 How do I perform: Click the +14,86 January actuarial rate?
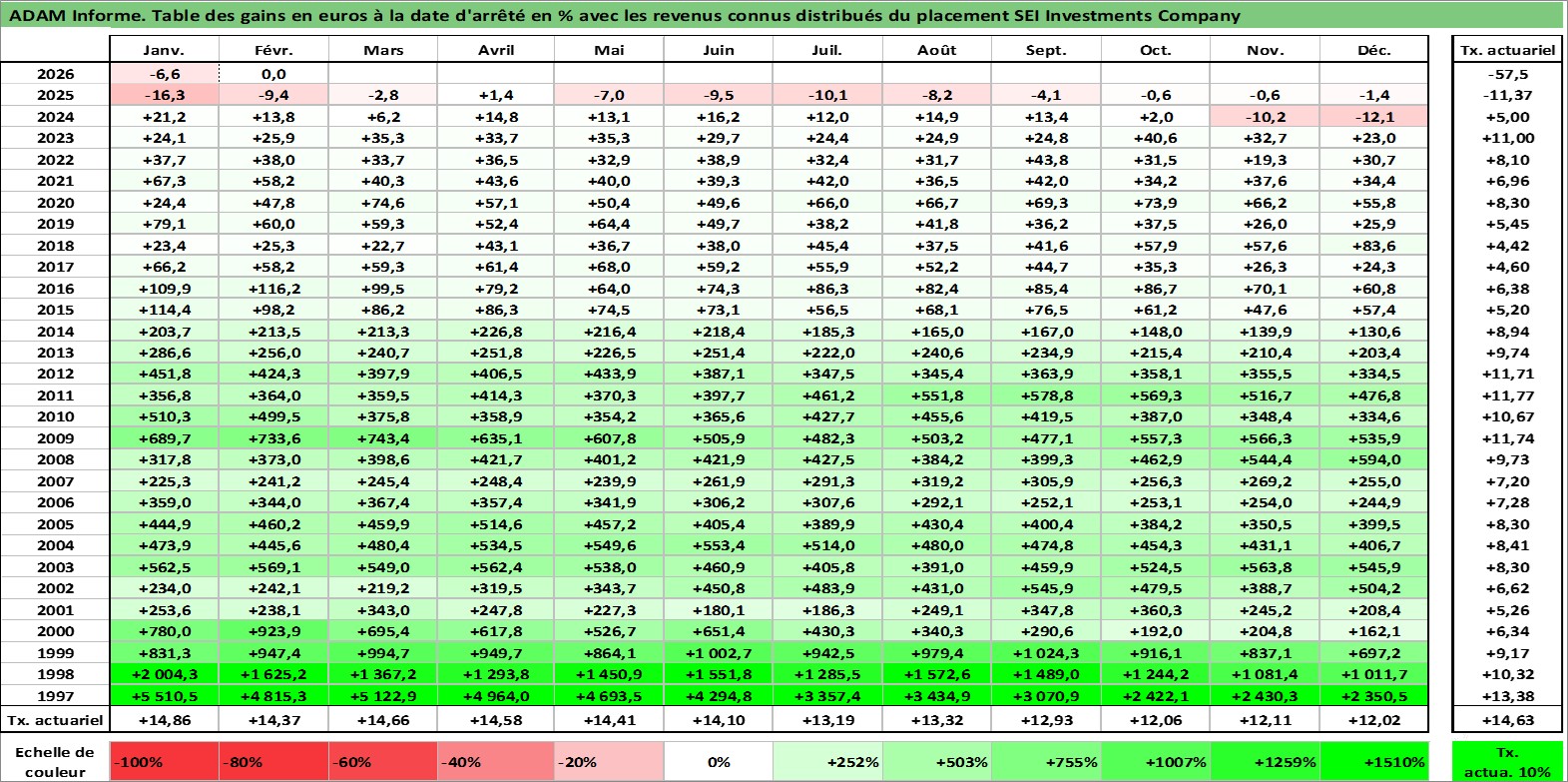[164, 720]
